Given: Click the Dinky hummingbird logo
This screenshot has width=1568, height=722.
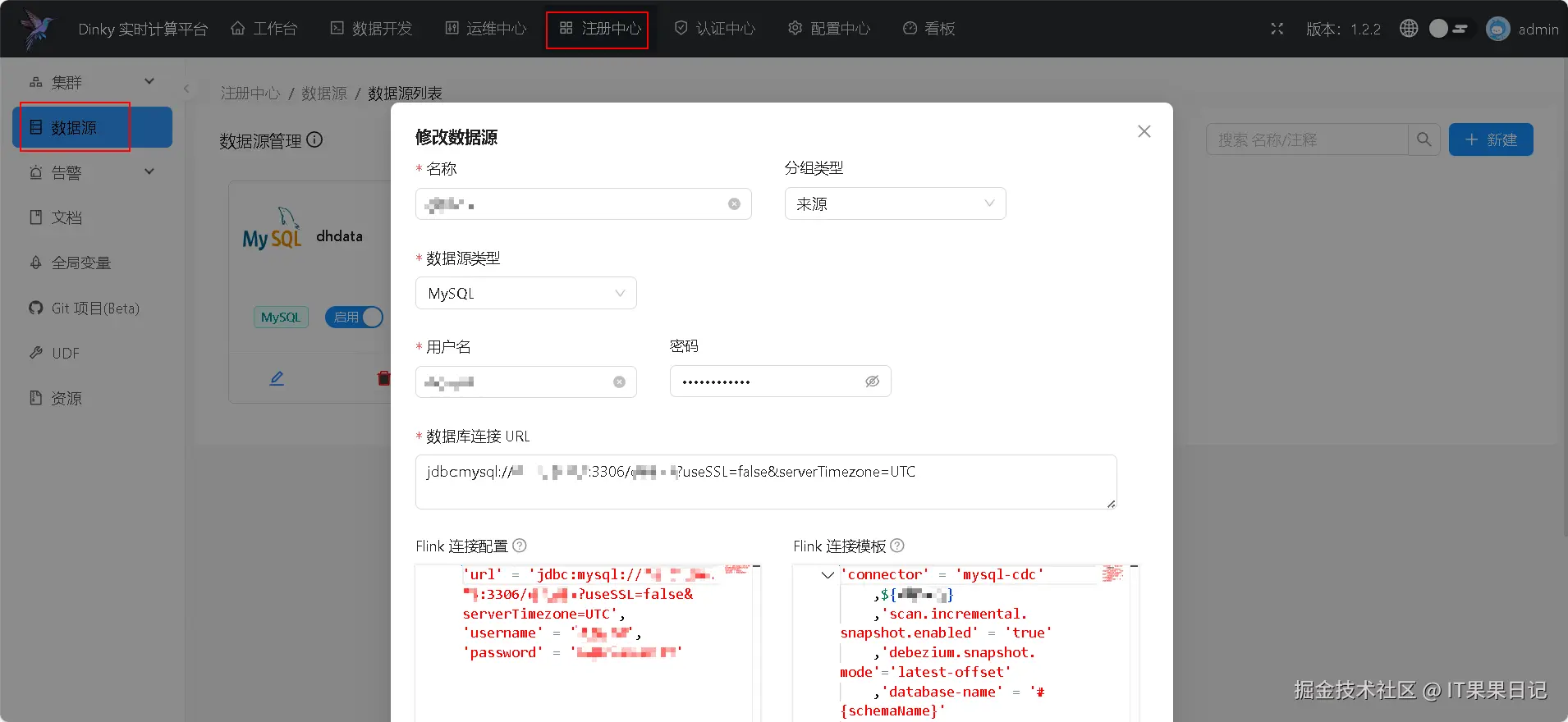Looking at the screenshot, I should pos(38,29).
